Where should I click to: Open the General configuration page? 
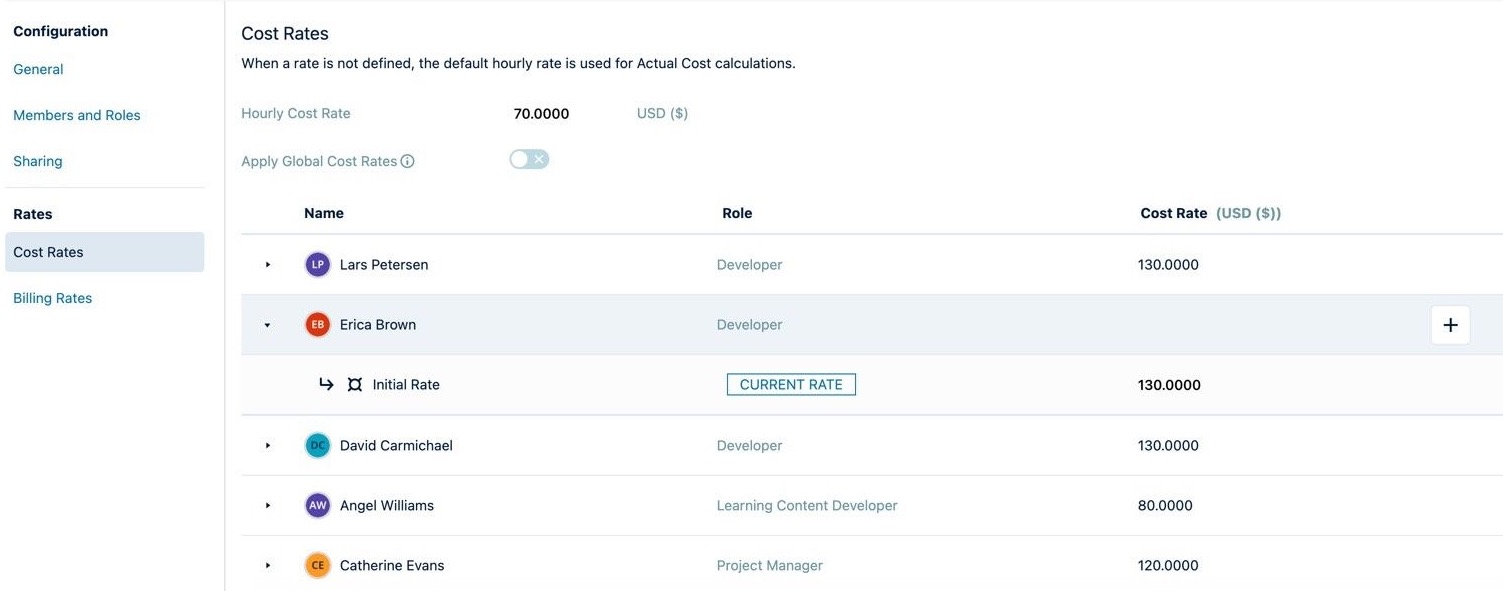38,69
